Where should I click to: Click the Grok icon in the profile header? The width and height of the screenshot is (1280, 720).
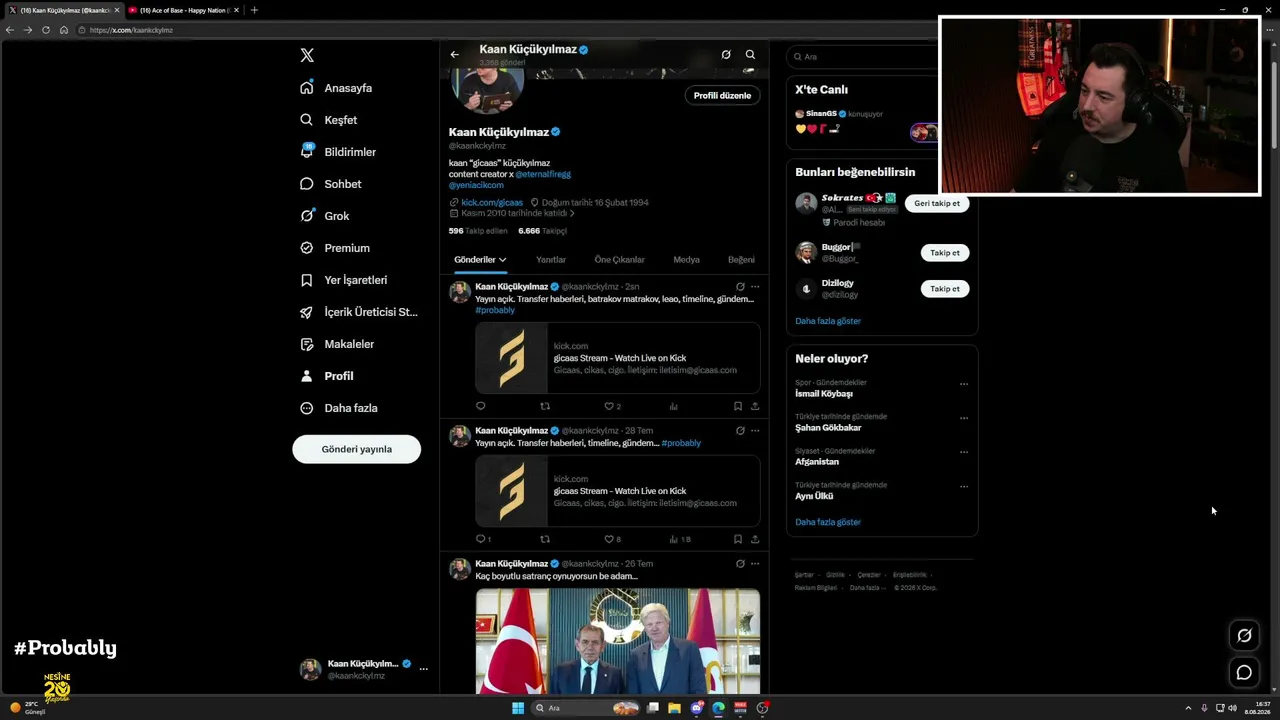click(726, 55)
